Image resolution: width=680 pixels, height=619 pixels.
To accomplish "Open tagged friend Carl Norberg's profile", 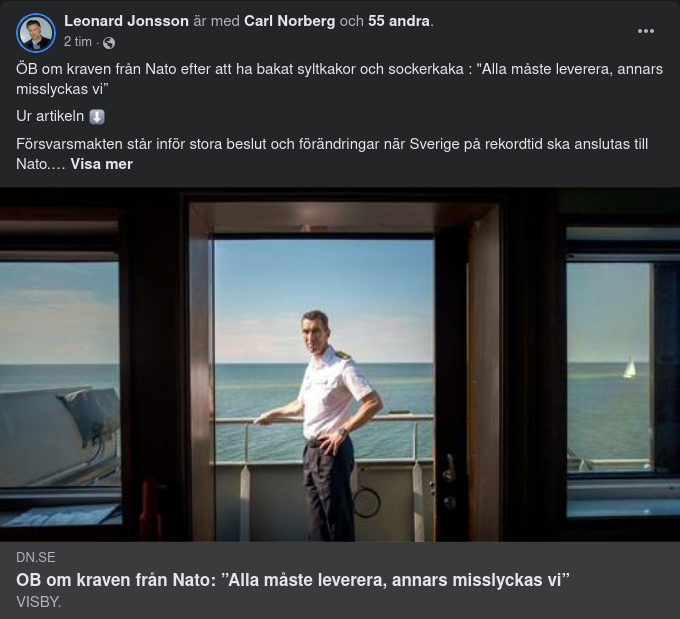I will [289, 21].
